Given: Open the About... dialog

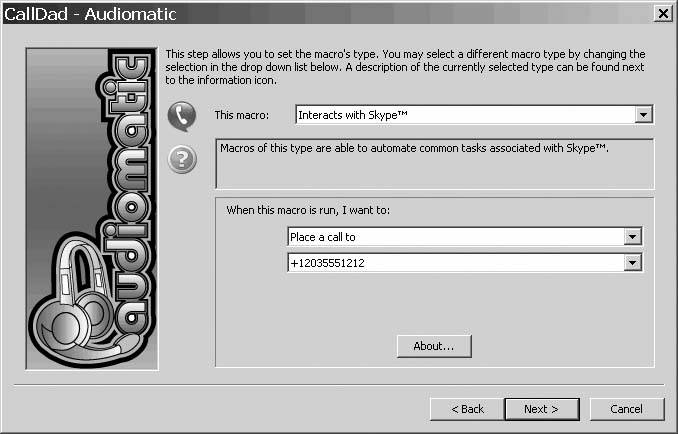Looking at the screenshot, I should click(x=434, y=346).
